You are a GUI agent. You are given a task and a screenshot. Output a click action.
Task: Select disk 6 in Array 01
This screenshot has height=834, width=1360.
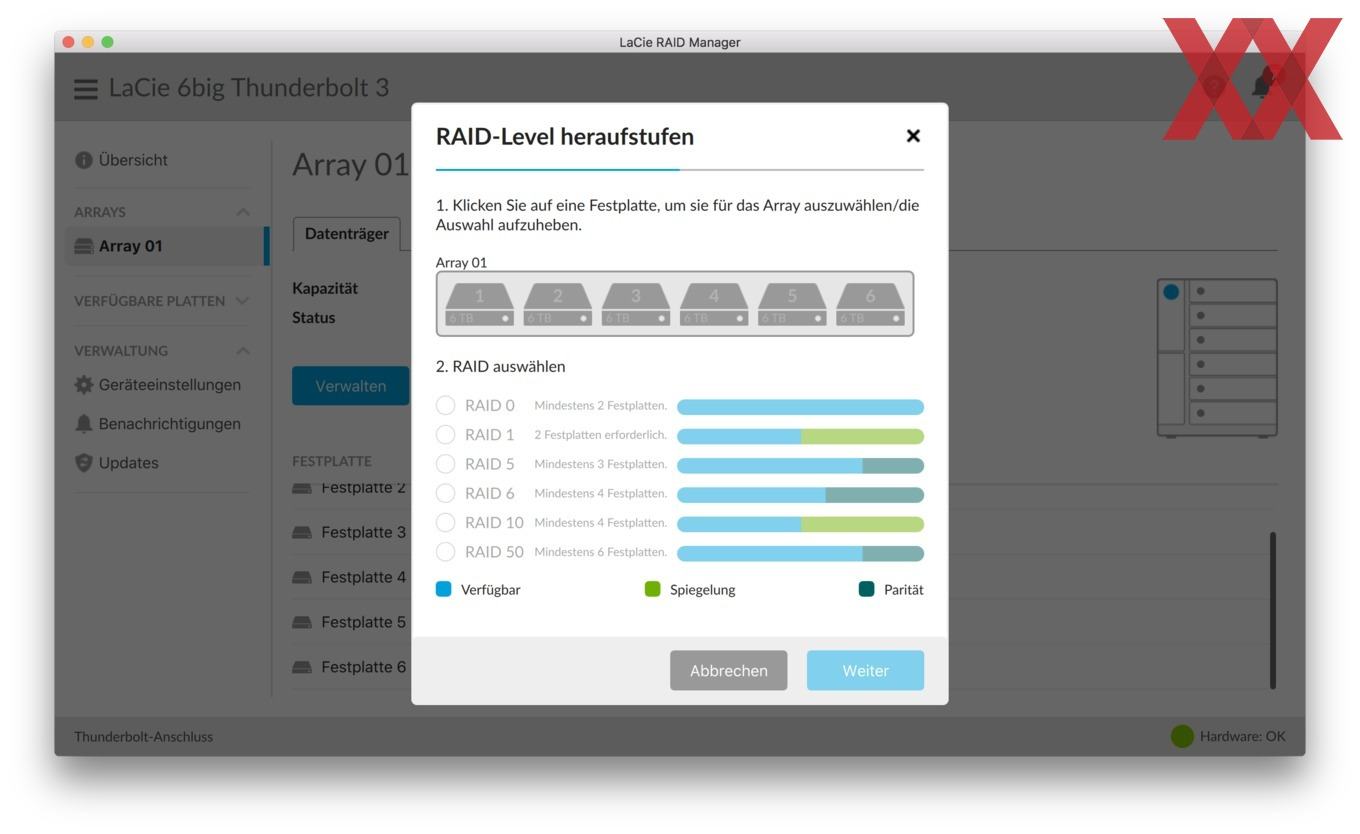(x=870, y=303)
